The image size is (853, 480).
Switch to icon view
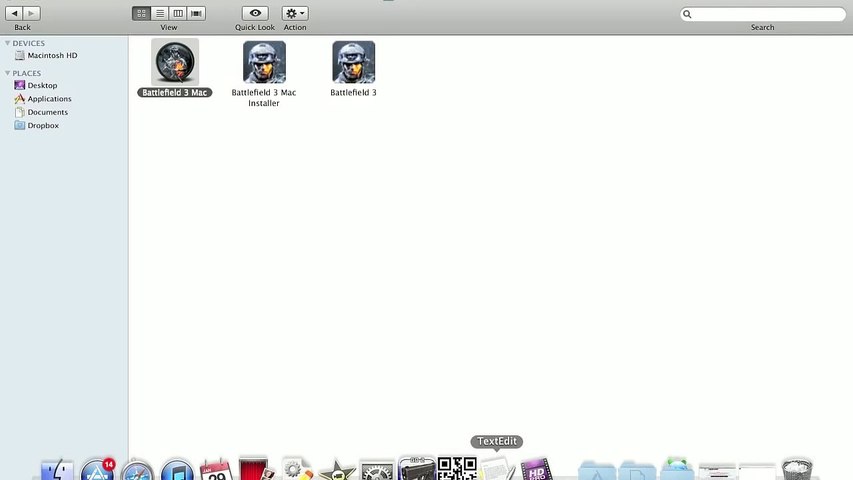point(141,13)
